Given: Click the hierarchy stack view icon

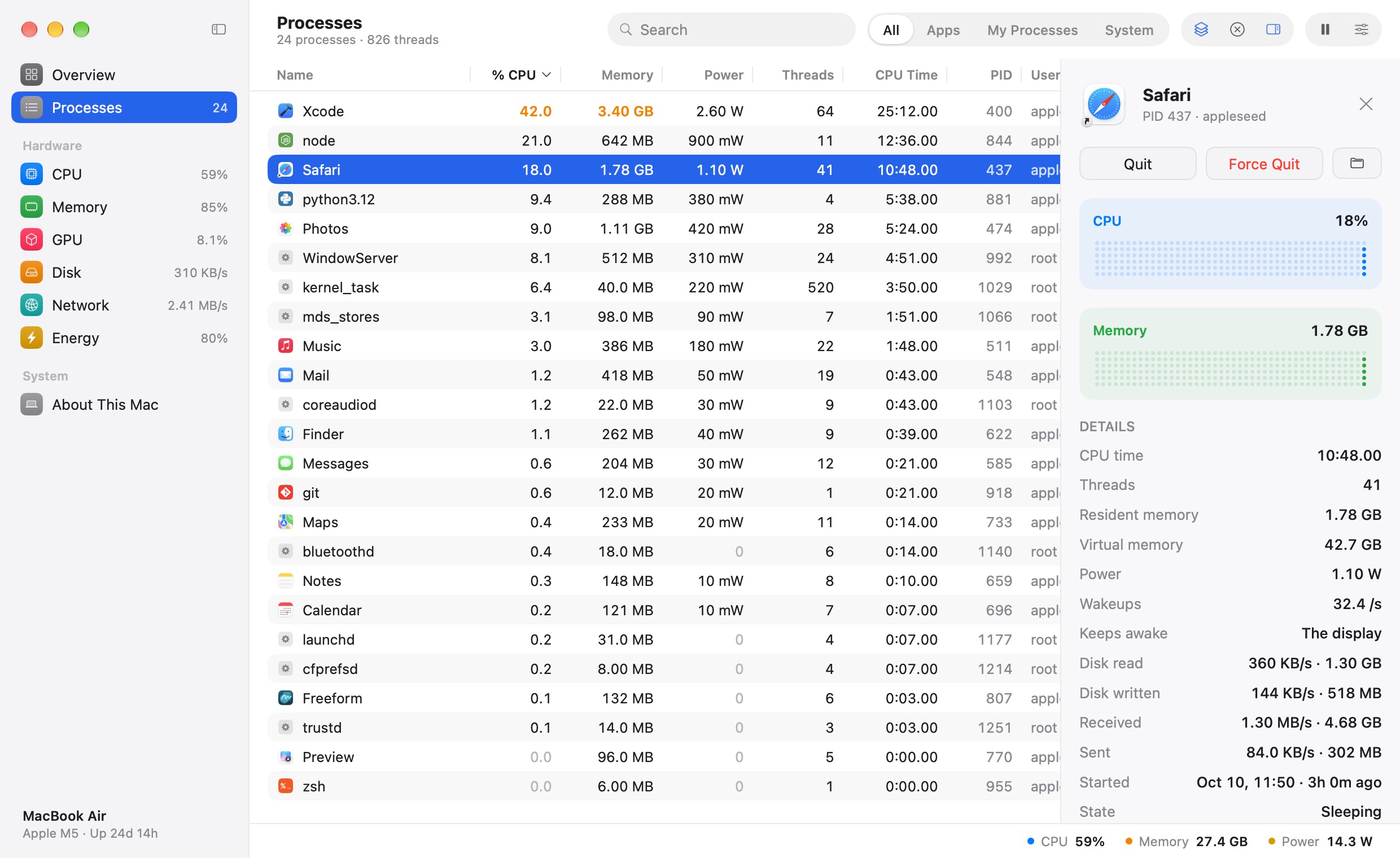Looking at the screenshot, I should coord(1201,29).
